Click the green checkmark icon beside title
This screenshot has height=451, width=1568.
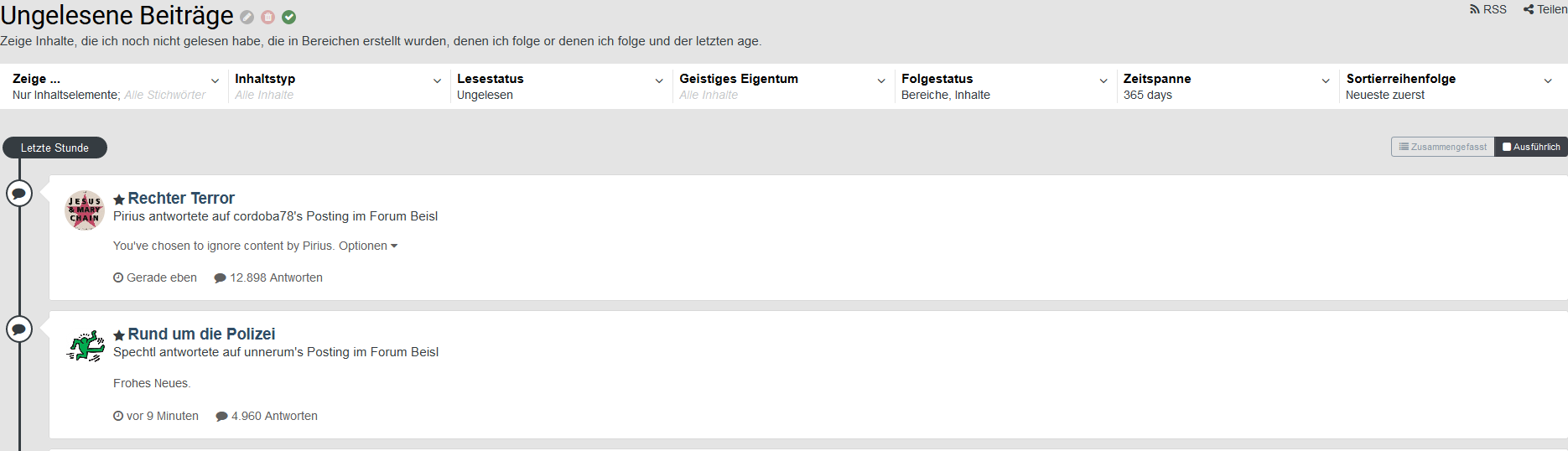pos(288,17)
